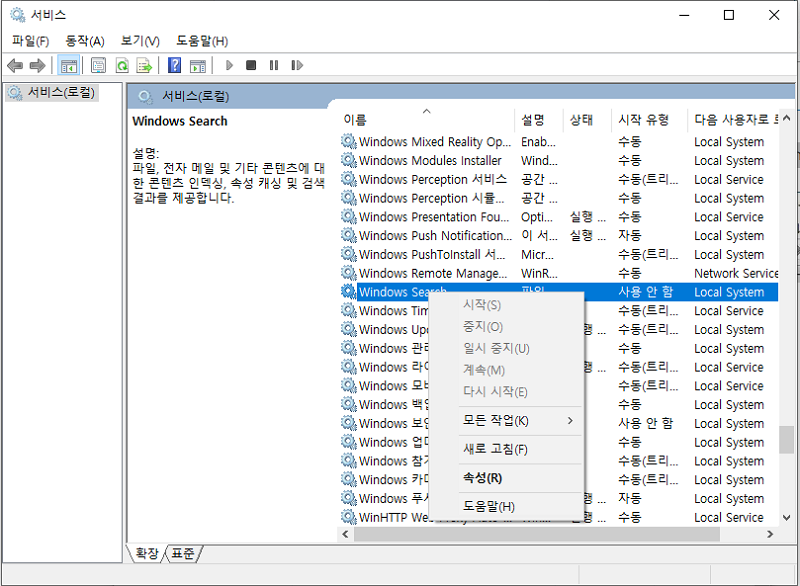Click the restart service toolbar icon
The width and height of the screenshot is (800, 586).
click(x=295, y=66)
